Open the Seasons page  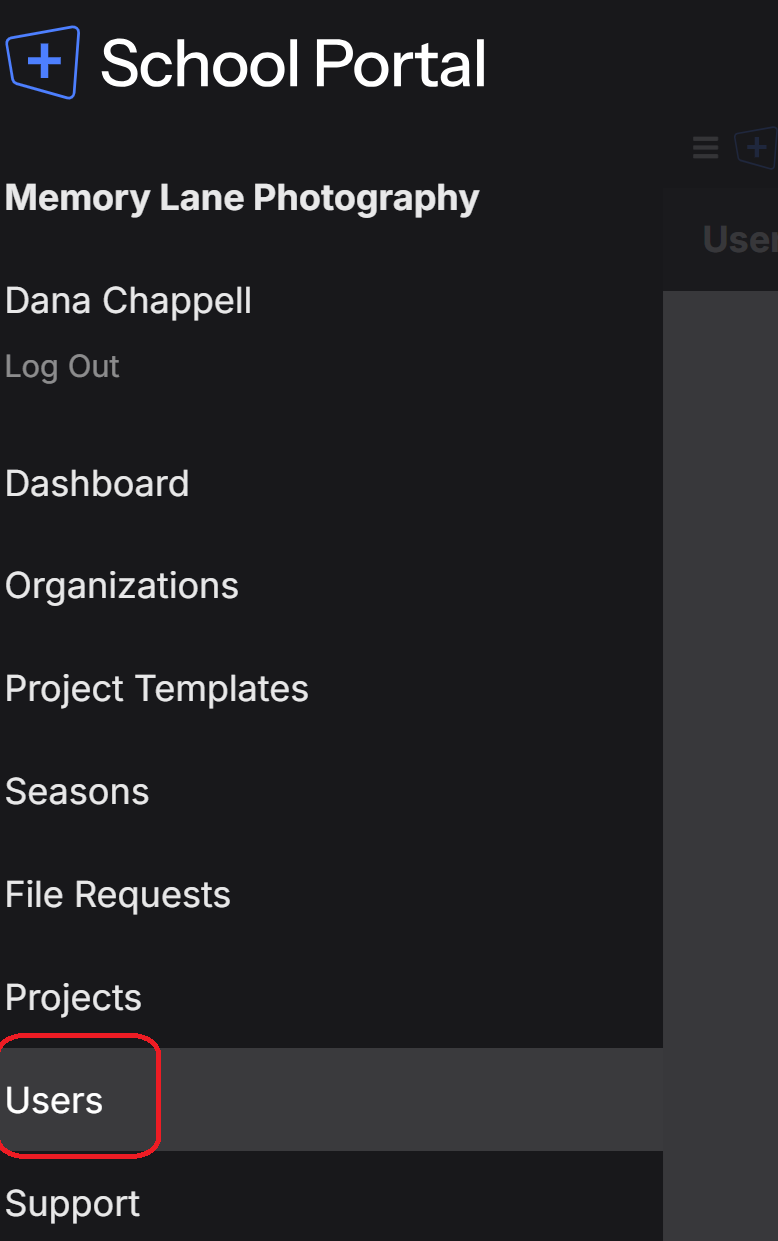pos(77,792)
